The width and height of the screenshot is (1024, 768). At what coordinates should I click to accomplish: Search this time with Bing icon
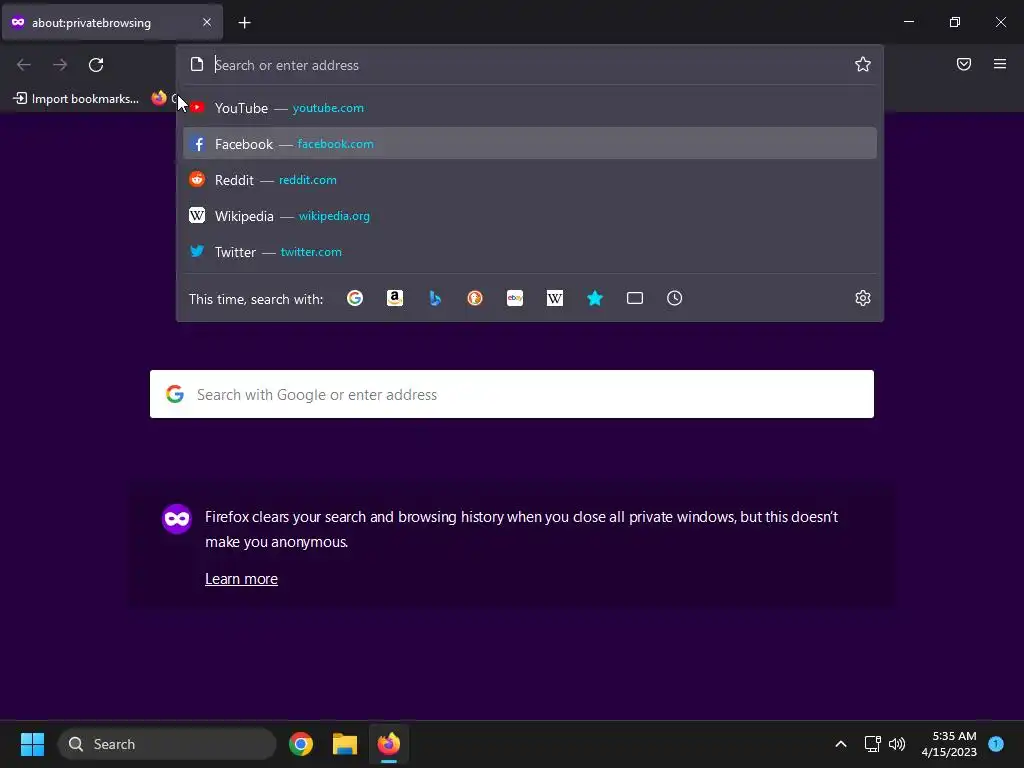[435, 298]
